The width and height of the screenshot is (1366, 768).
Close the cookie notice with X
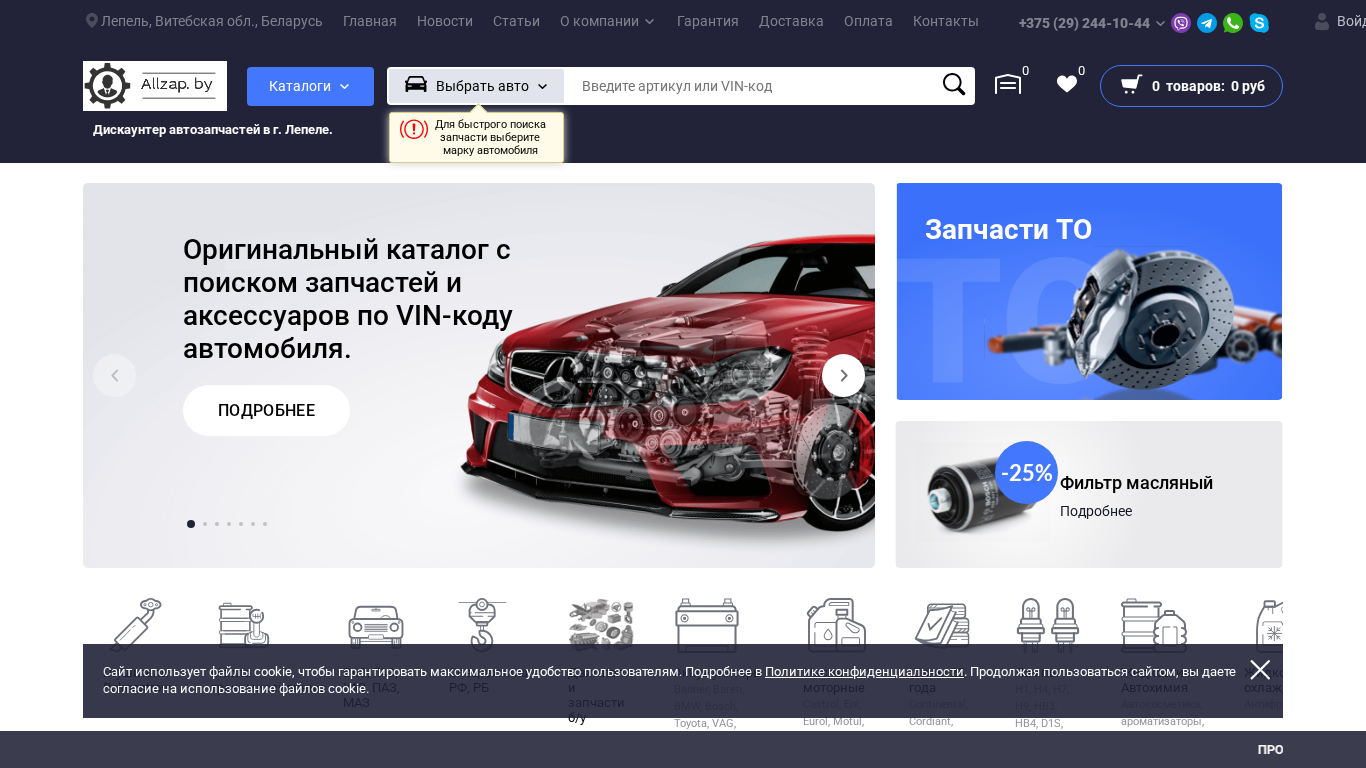[1260, 670]
